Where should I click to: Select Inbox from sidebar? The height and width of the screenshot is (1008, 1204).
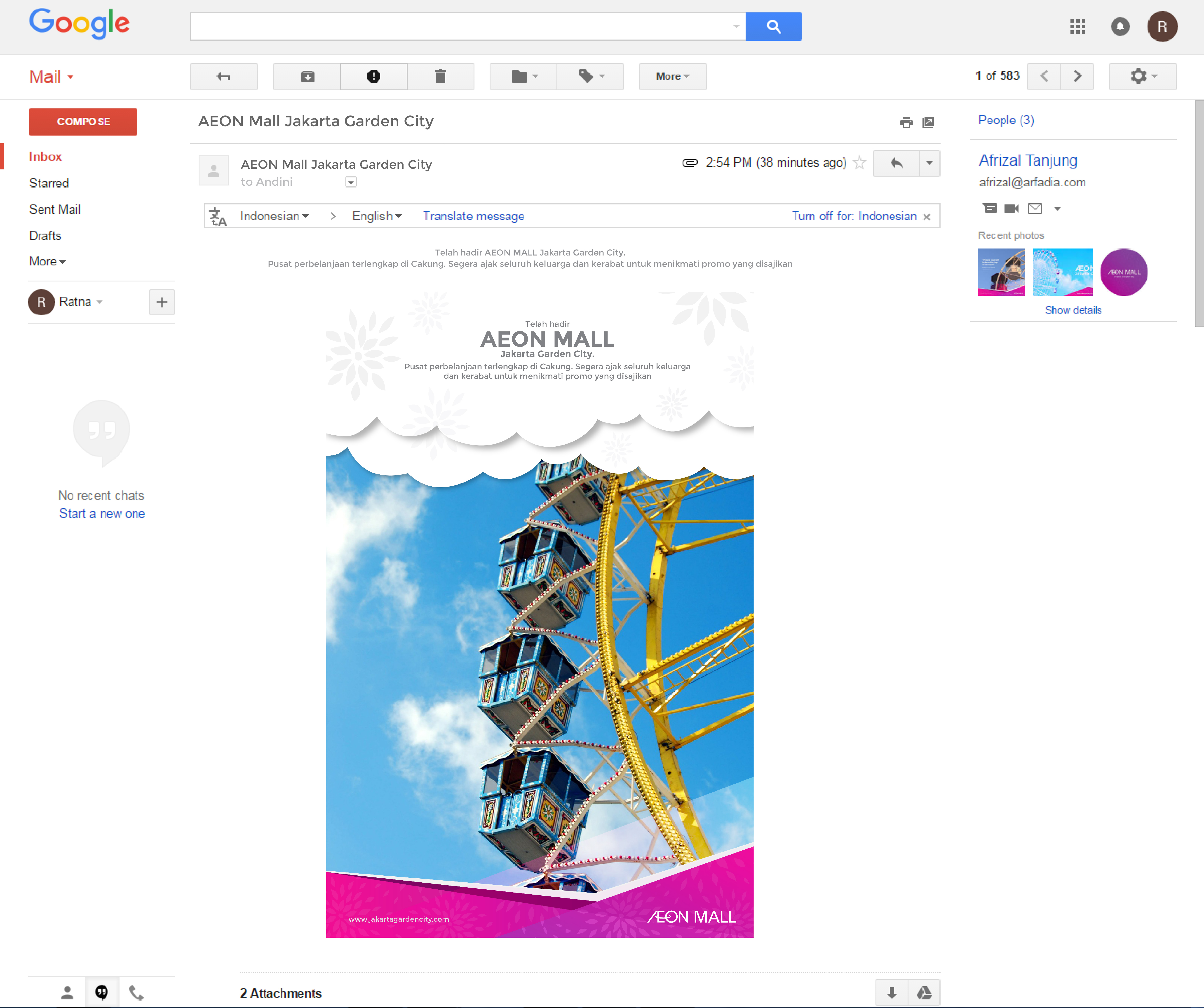(x=46, y=157)
